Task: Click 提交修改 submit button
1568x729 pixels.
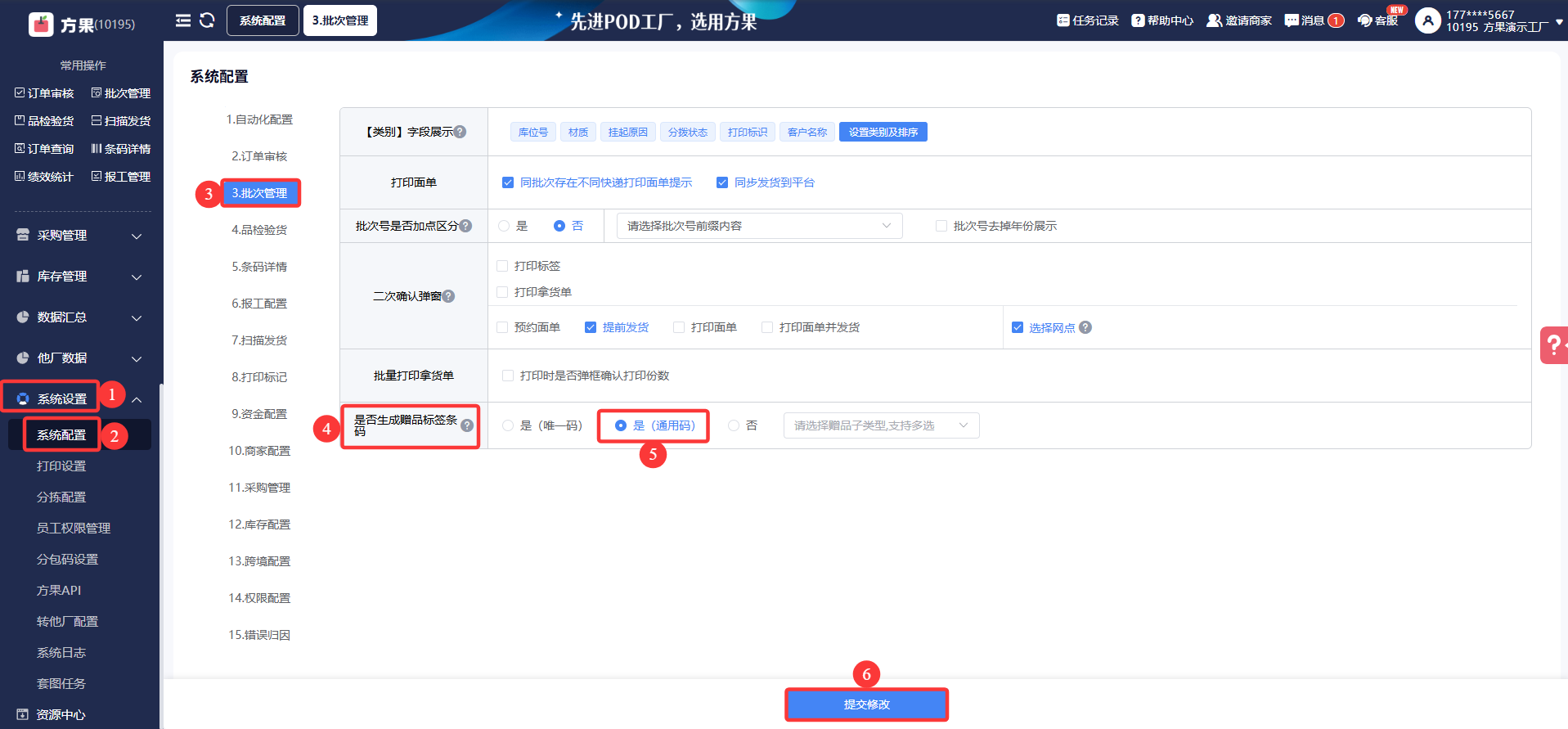Action: pyautogui.click(x=867, y=704)
